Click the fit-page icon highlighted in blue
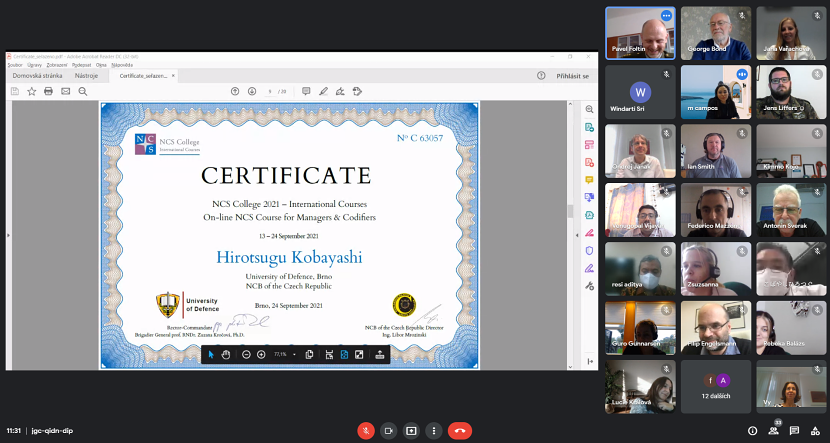830x443 pixels. (344, 355)
